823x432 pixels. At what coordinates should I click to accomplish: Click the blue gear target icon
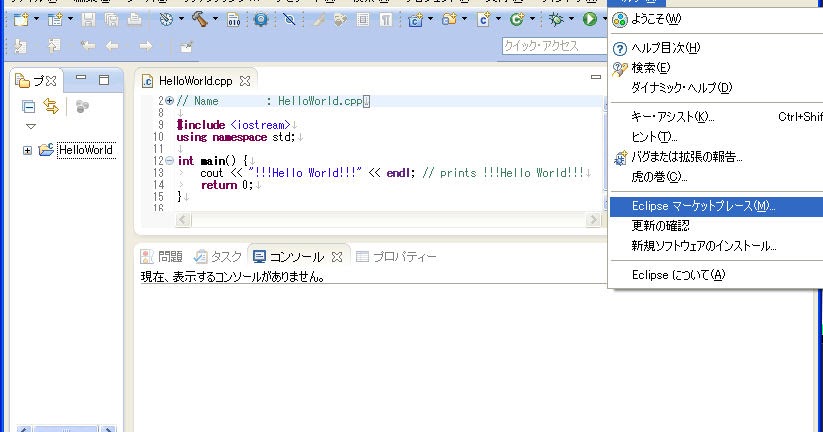pos(261,20)
